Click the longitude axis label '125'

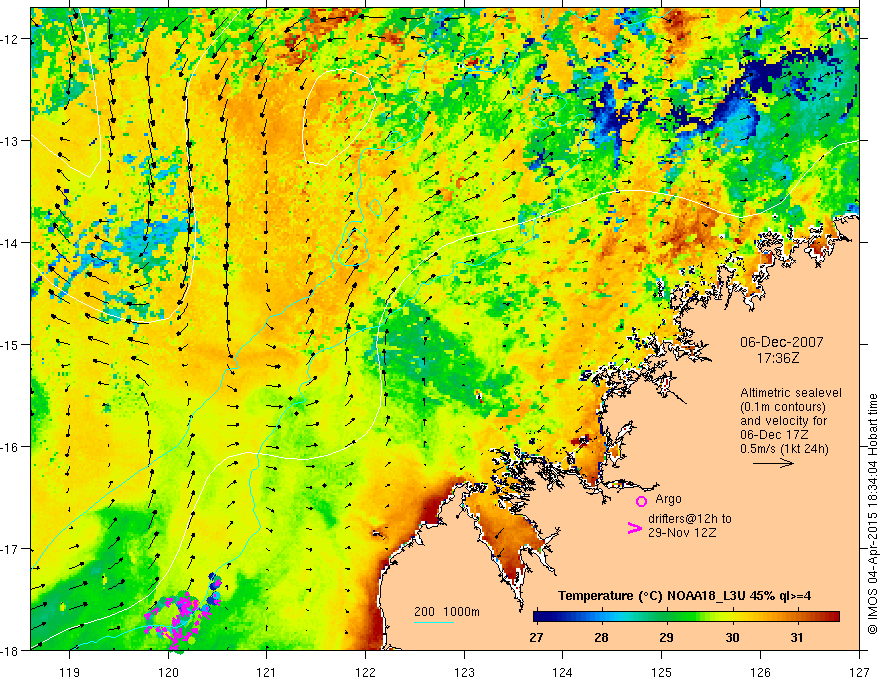click(662, 672)
